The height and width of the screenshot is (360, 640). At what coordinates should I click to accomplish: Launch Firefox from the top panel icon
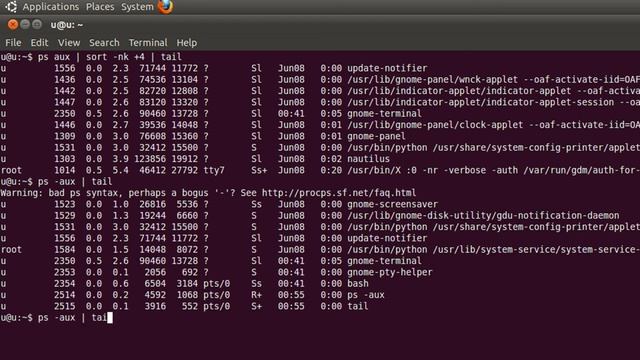coord(165,7)
